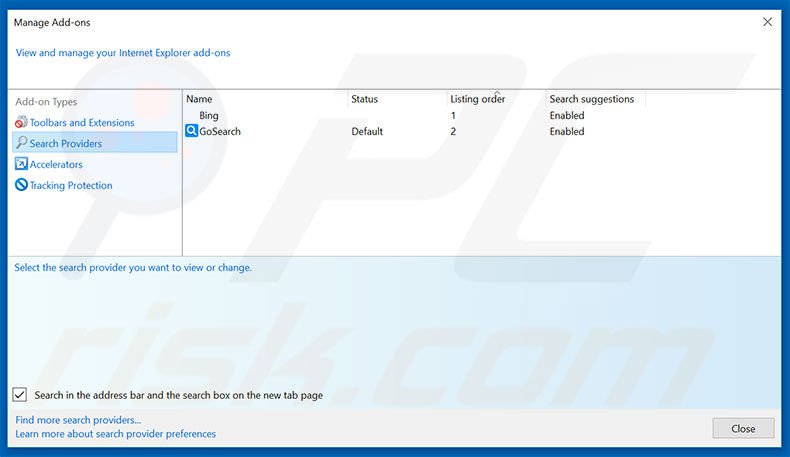This screenshot has height=457, width=790.
Task: Click the GoSearch magnifier icon
Action: tap(191, 131)
